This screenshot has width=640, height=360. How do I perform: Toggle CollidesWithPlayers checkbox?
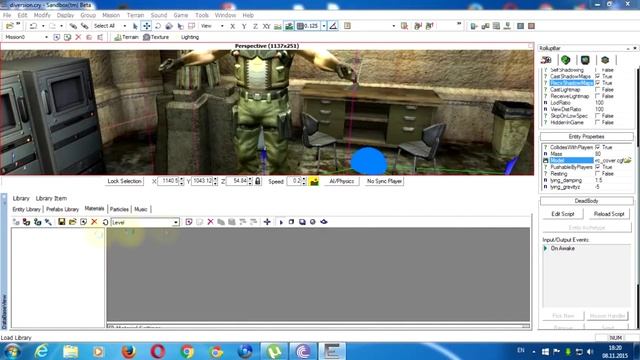(598, 147)
